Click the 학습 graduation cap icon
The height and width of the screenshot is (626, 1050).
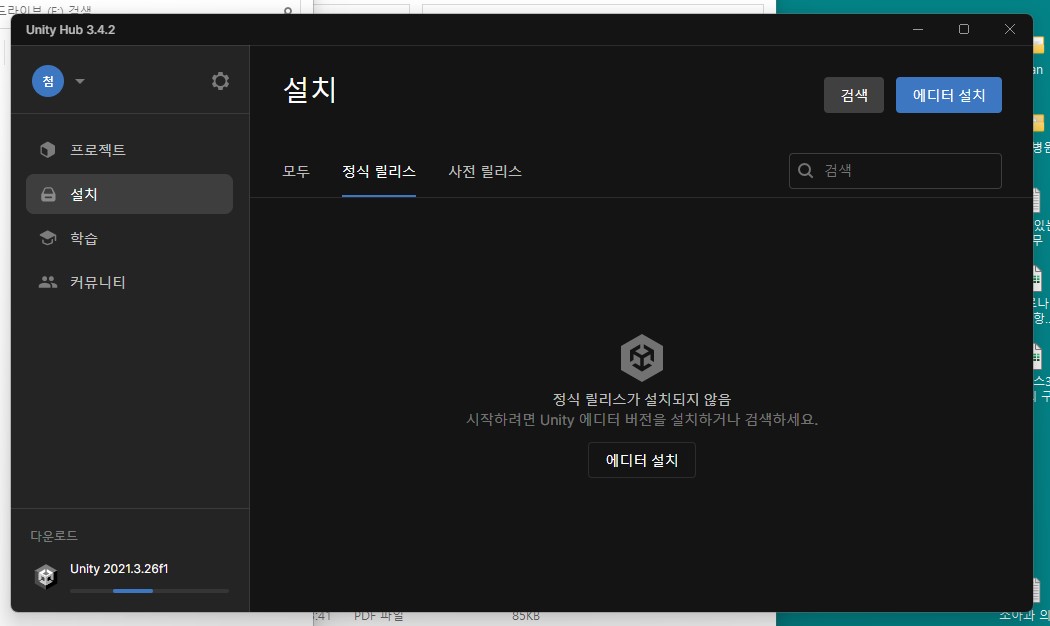pyautogui.click(x=48, y=238)
